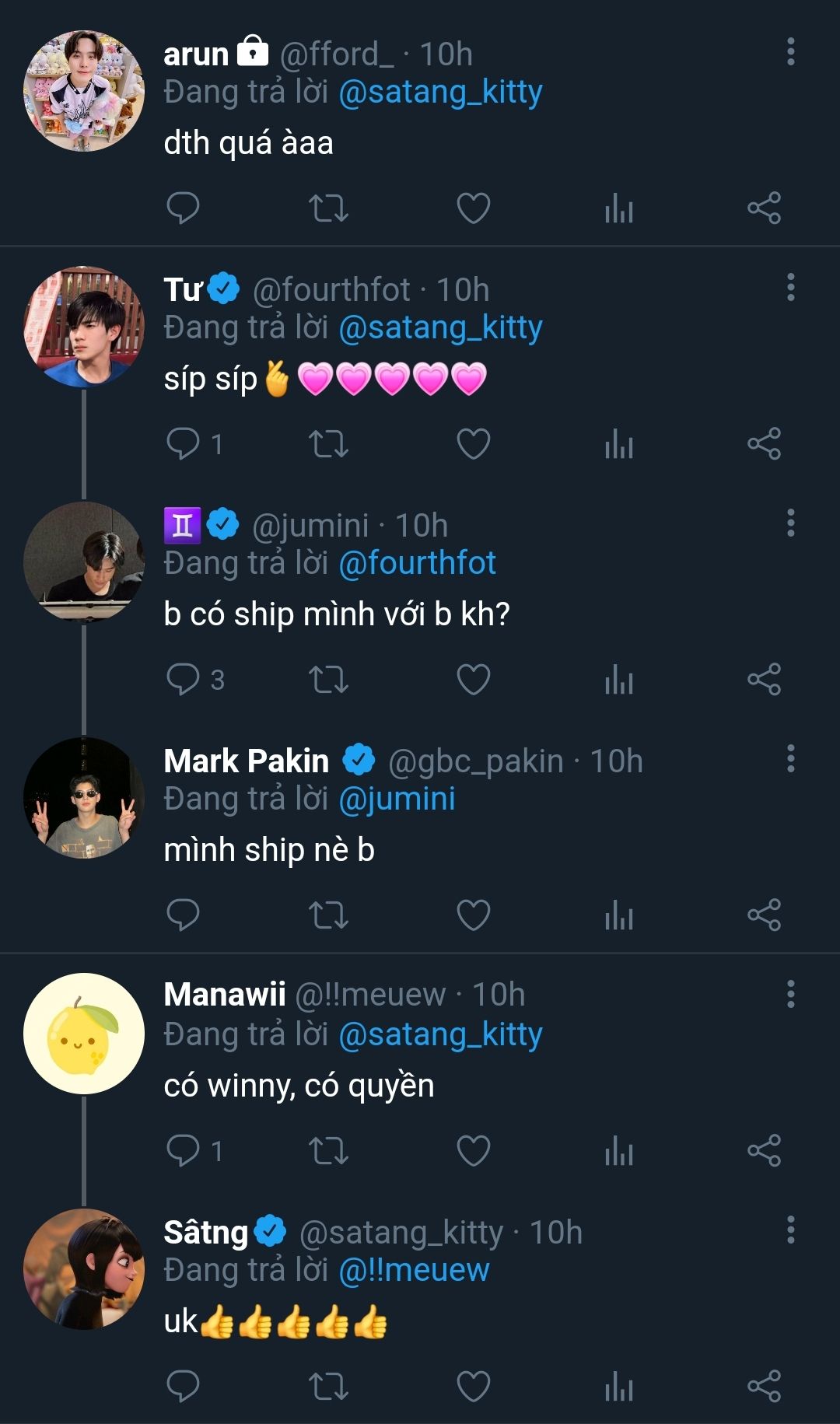This screenshot has width=840, height=1424.
Task: Open the @!!meuew mention in Sâtng's reply
Action: [414, 1270]
